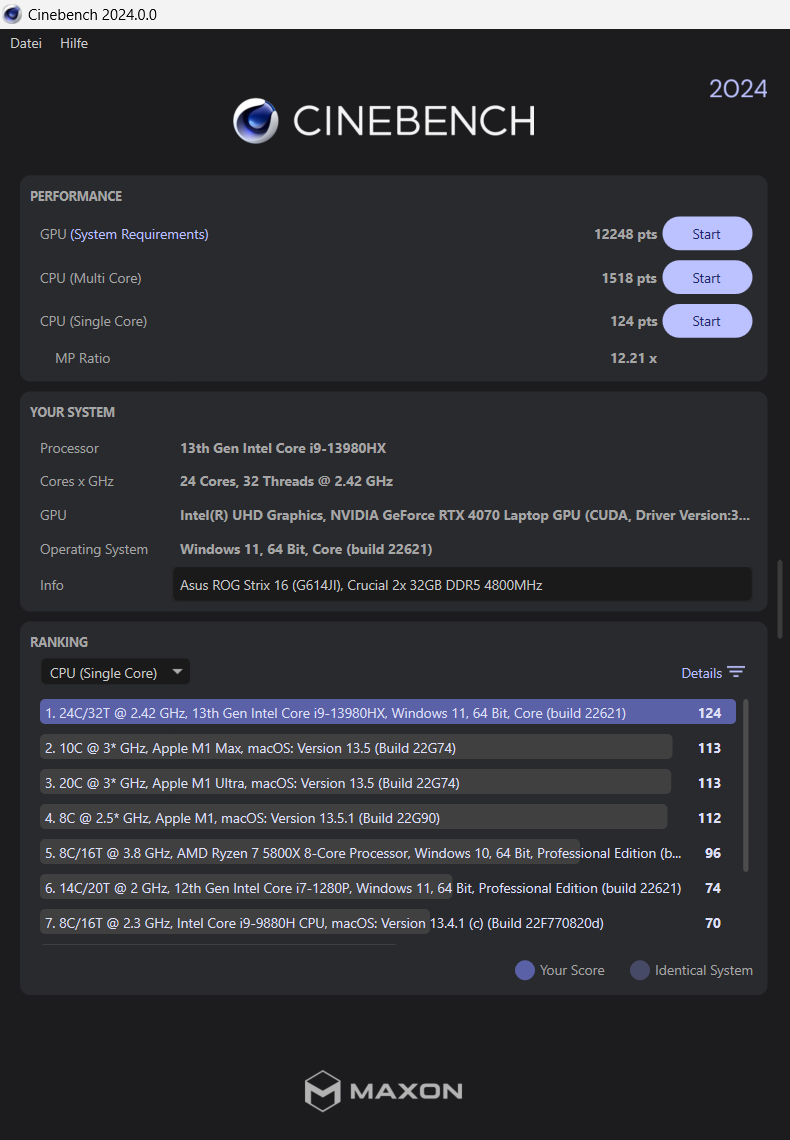This screenshot has height=1140, width=790.
Task: Click the Cinebench sphere logo icon
Action: pyautogui.click(x=256, y=121)
